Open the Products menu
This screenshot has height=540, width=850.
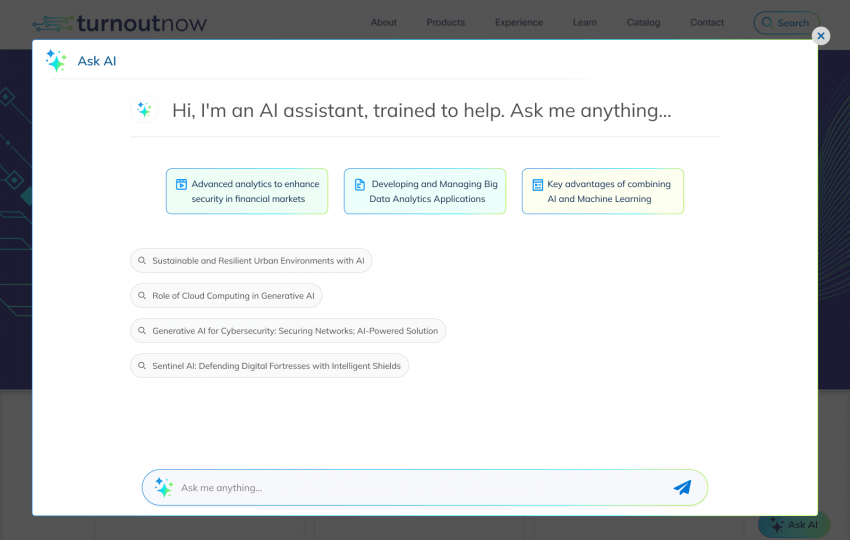tap(445, 22)
